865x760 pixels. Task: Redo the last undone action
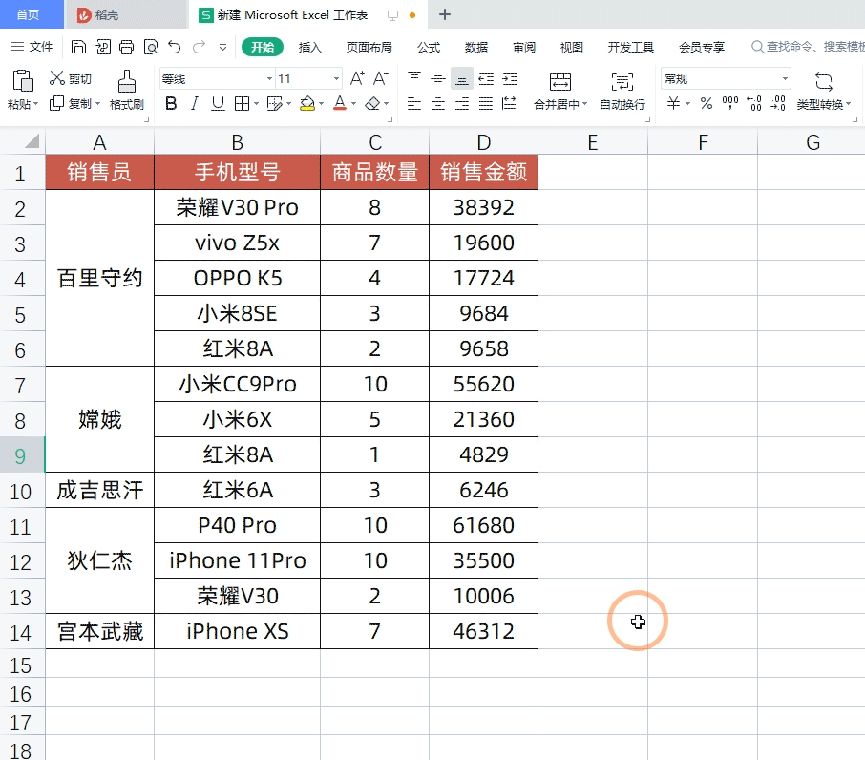tap(199, 47)
